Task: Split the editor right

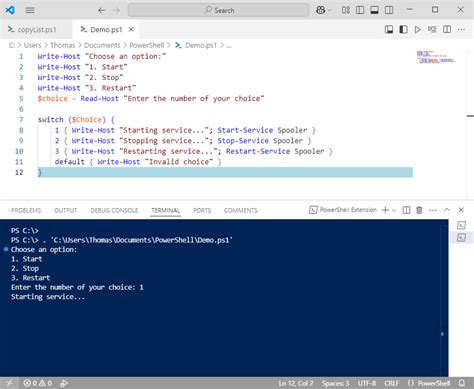Action: coord(447,30)
